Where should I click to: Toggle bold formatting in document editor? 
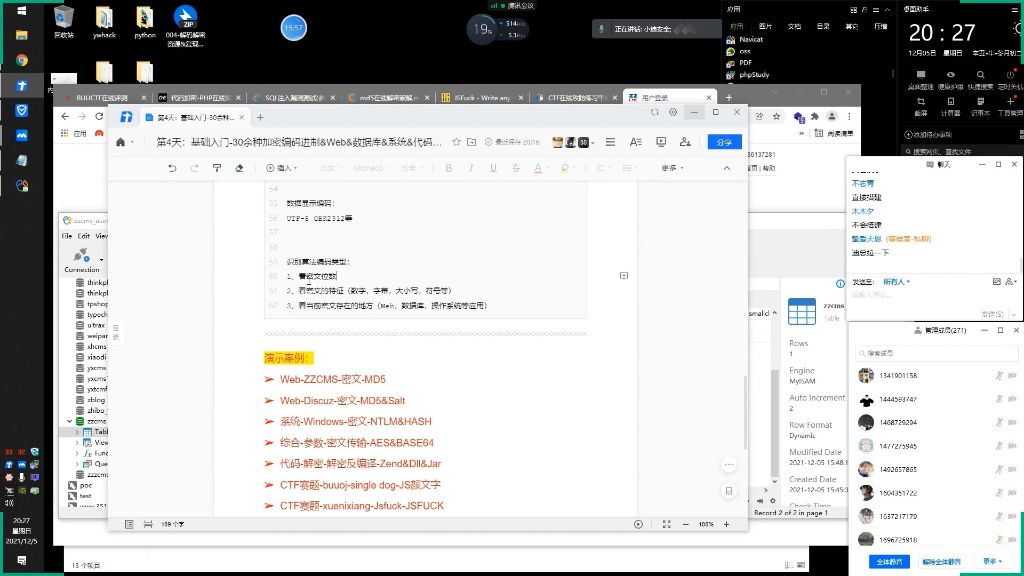449,168
